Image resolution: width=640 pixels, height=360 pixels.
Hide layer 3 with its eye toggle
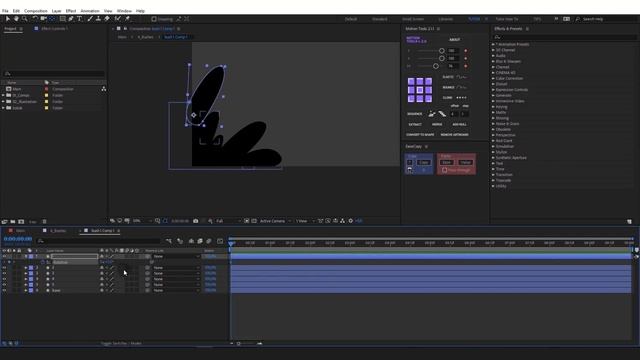[4, 273]
